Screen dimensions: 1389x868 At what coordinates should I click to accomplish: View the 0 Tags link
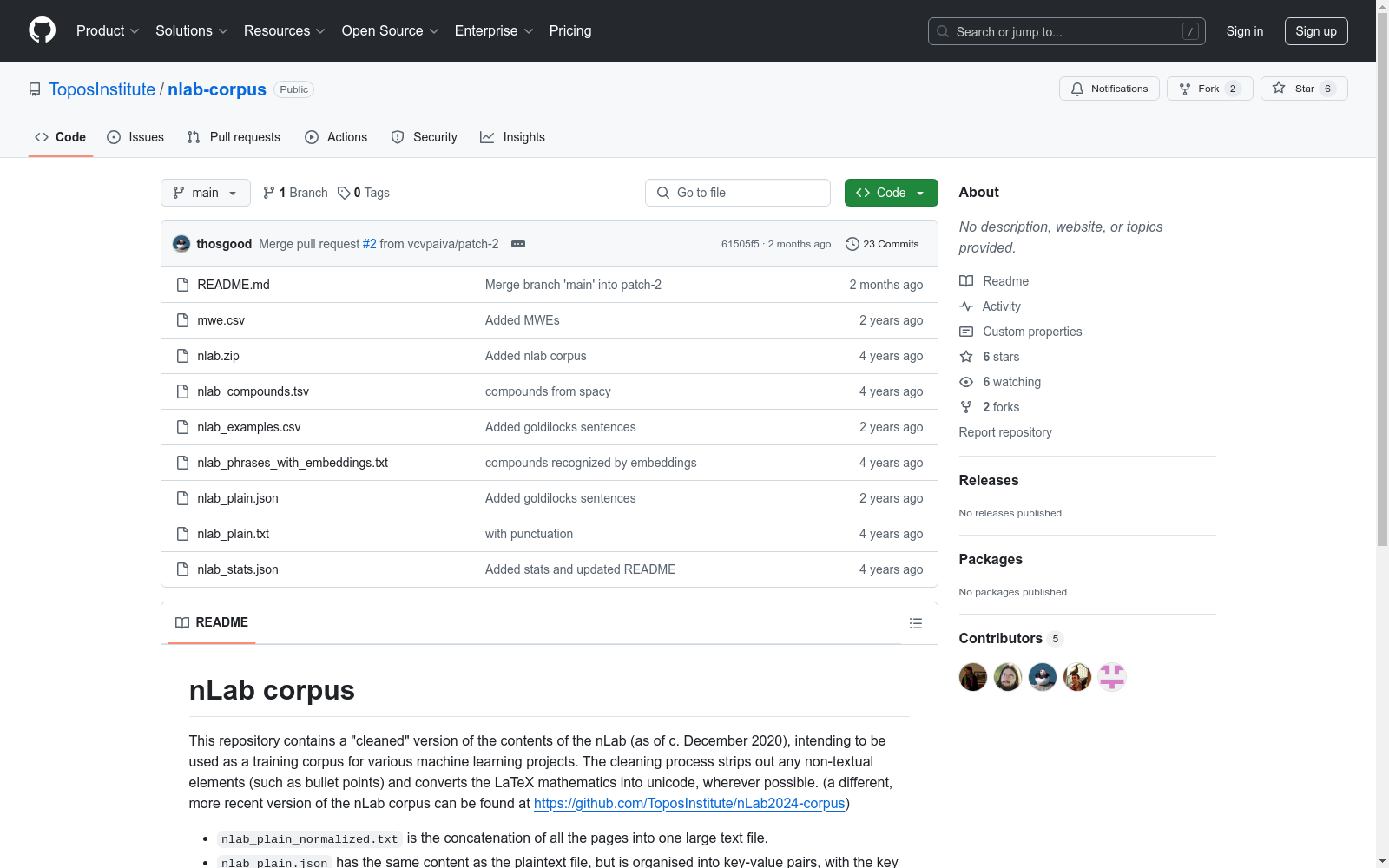pyautogui.click(x=364, y=193)
